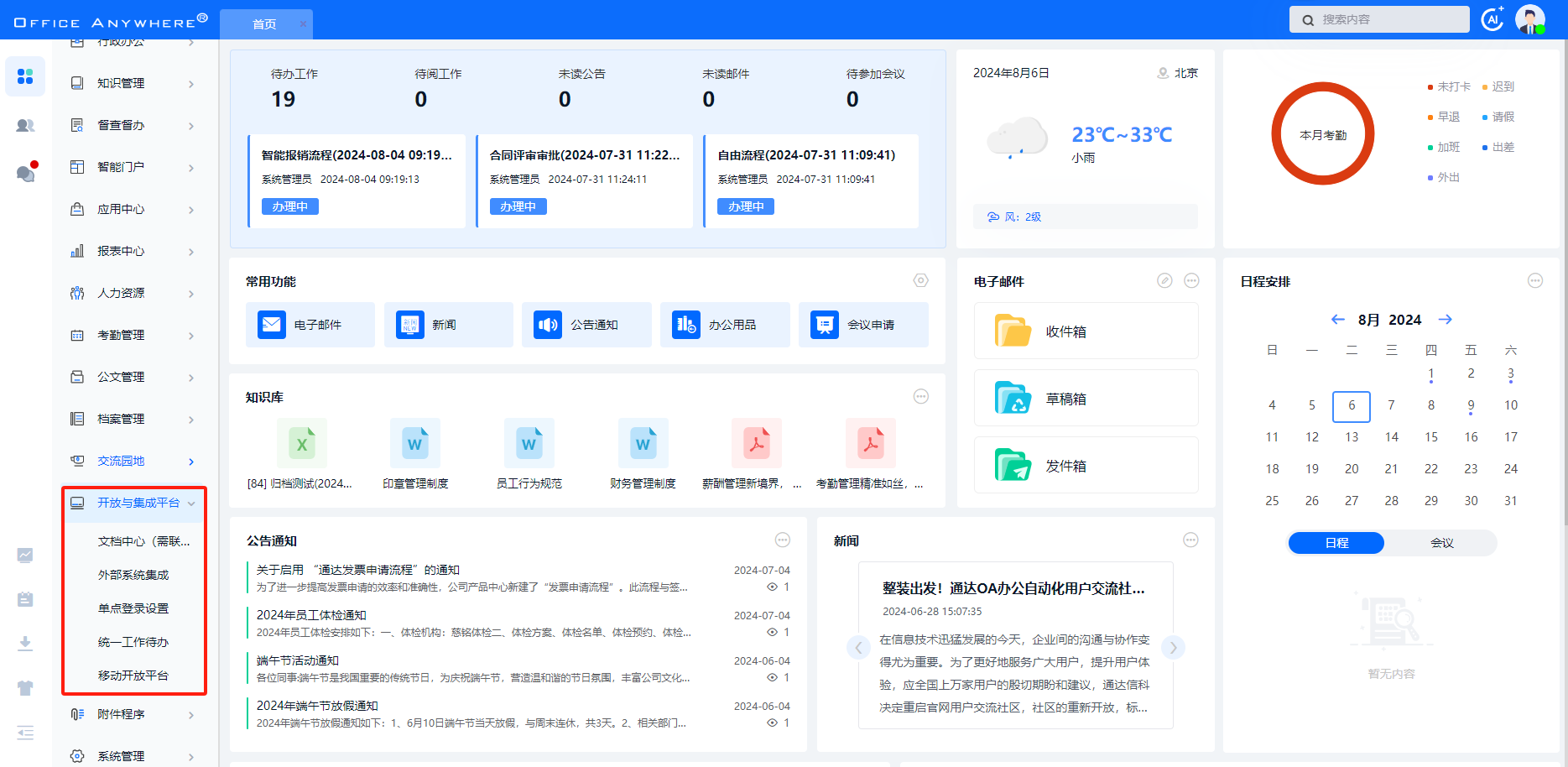Click the grid apps icon in left rail
Image resolution: width=1568 pixels, height=767 pixels.
(25, 76)
